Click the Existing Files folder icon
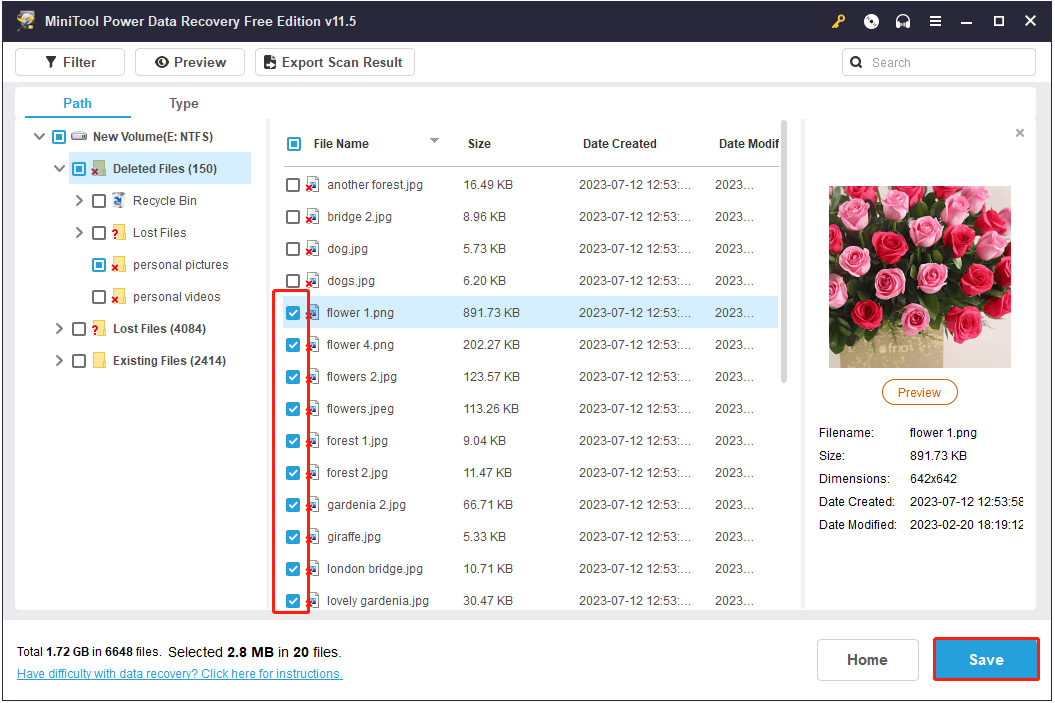The width and height of the screenshot is (1055, 703). point(99,361)
